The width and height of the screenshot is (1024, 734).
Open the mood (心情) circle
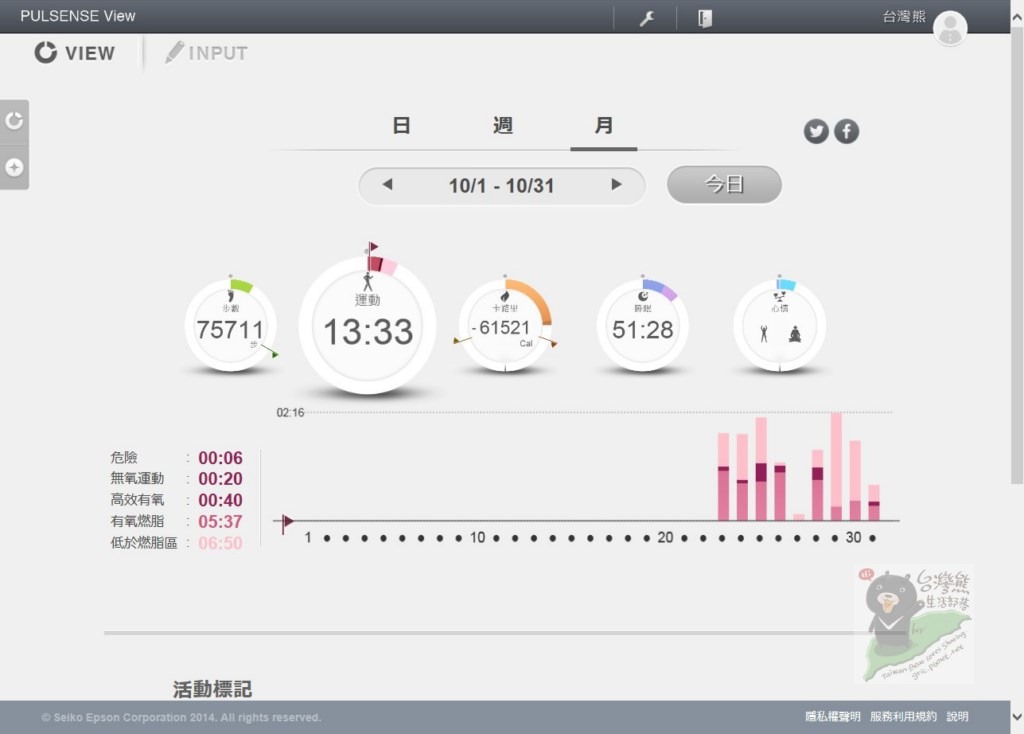(x=780, y=326)
